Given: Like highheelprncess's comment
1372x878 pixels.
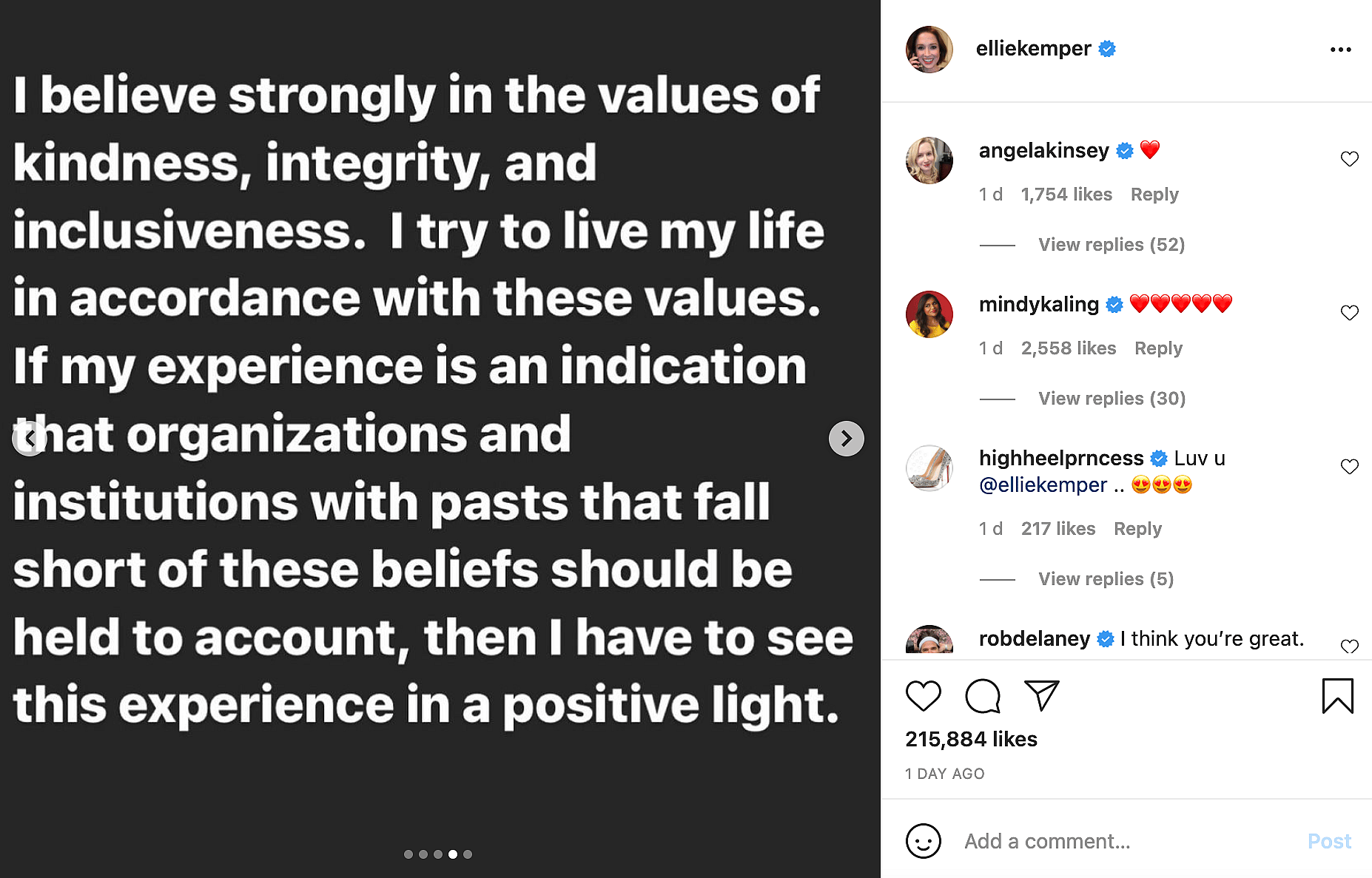Looking at the screenshot, I should pos(1349,467).
